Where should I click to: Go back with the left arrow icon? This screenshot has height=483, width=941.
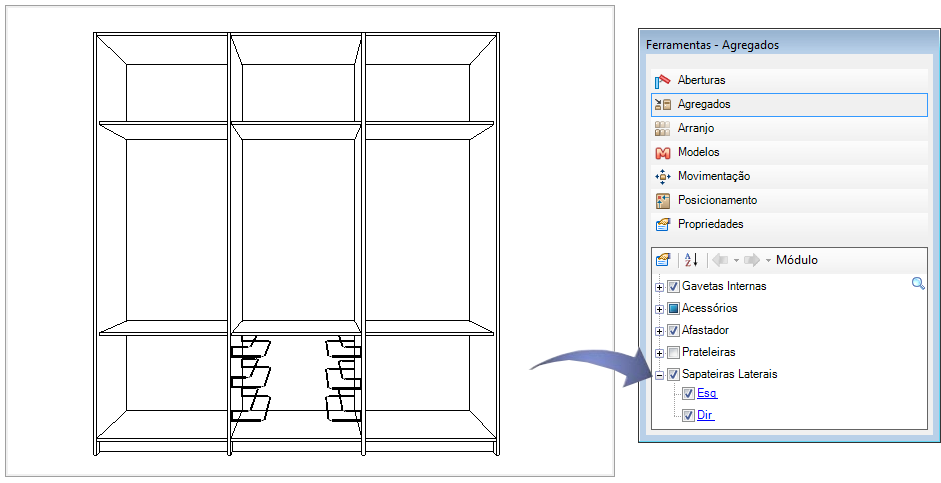[x=720, y=260]
